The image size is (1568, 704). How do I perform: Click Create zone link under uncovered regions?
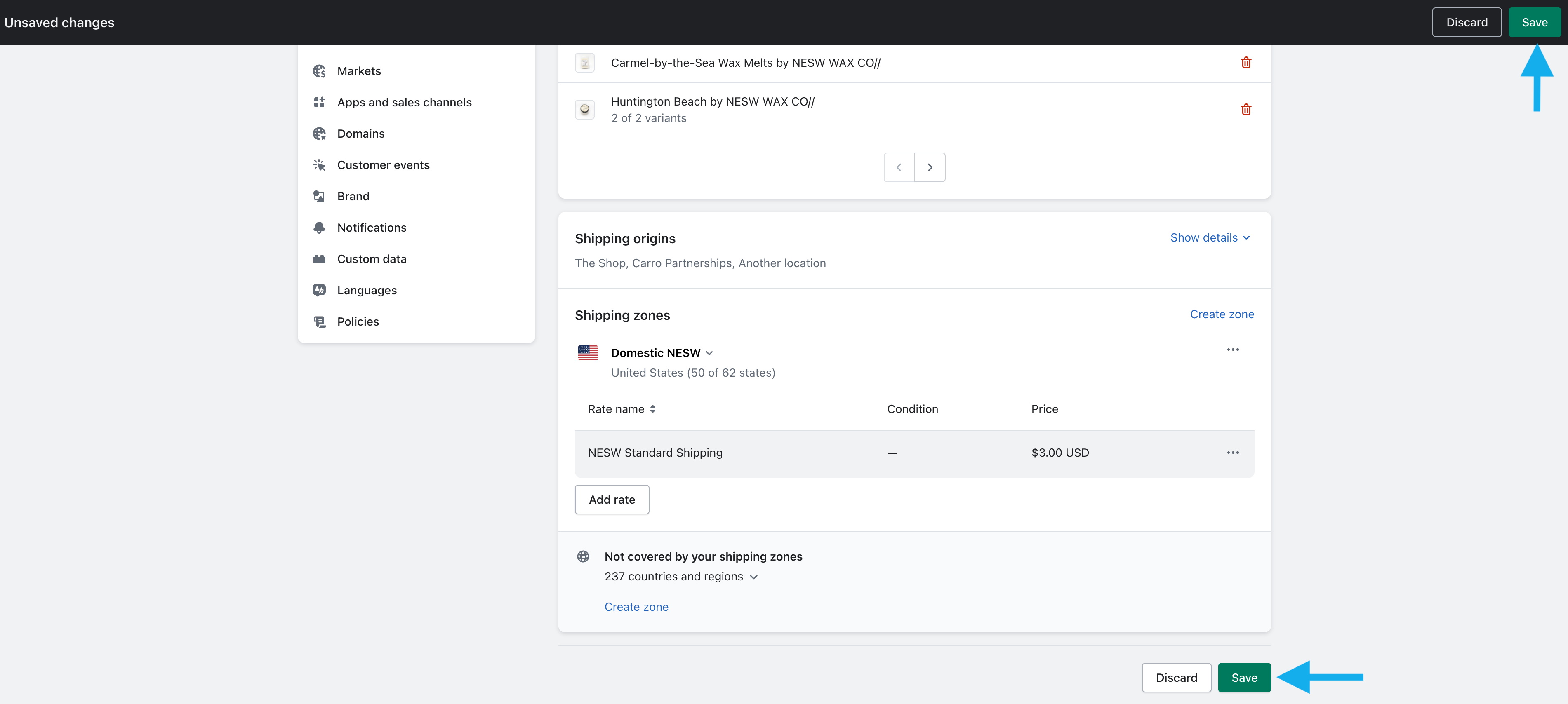click(636, 607)
